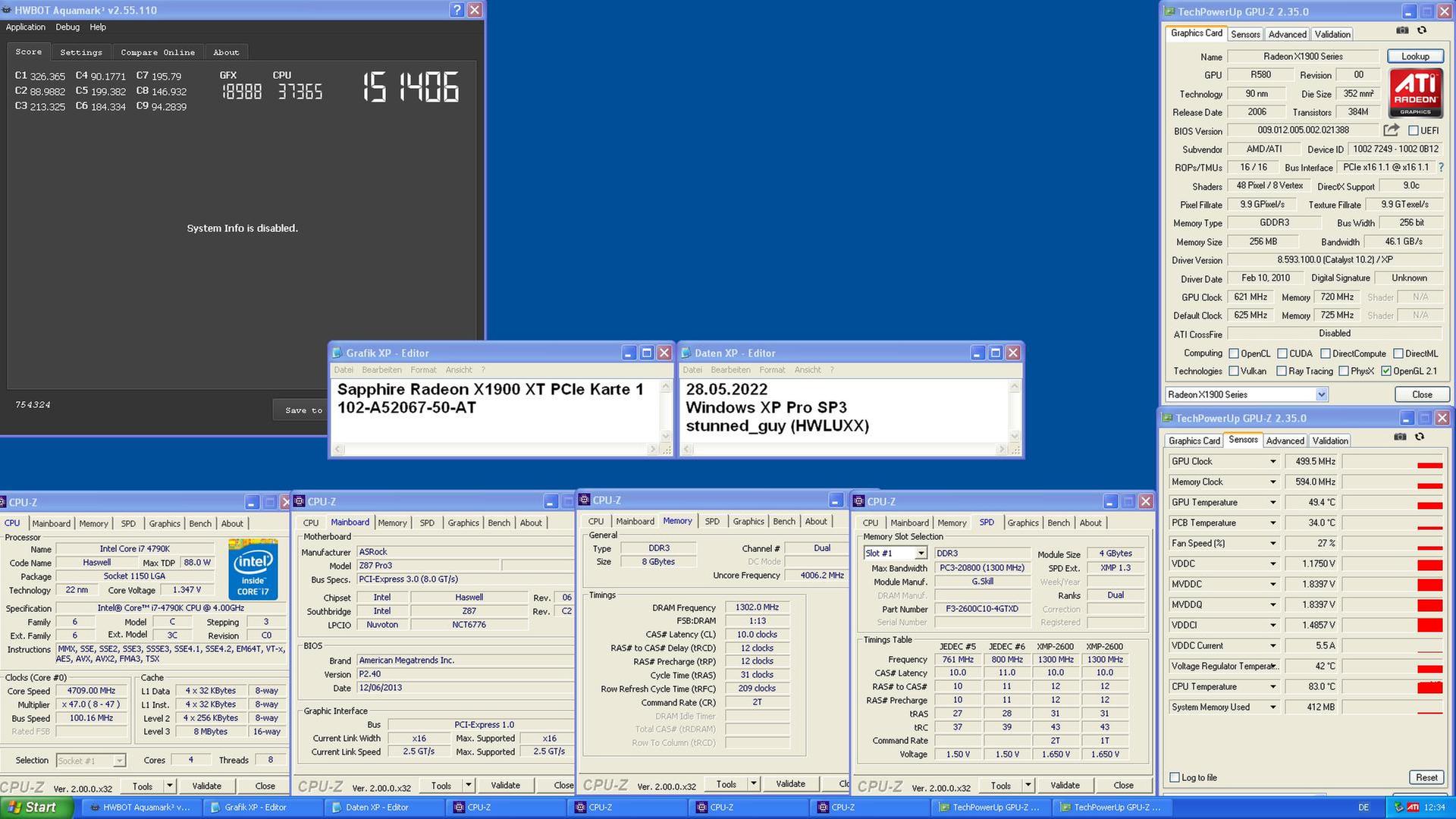The image size is (1456, 819).
Task: Switch to Validation tab in GPU-Z Sensors window
Action: click(1330, 441)
